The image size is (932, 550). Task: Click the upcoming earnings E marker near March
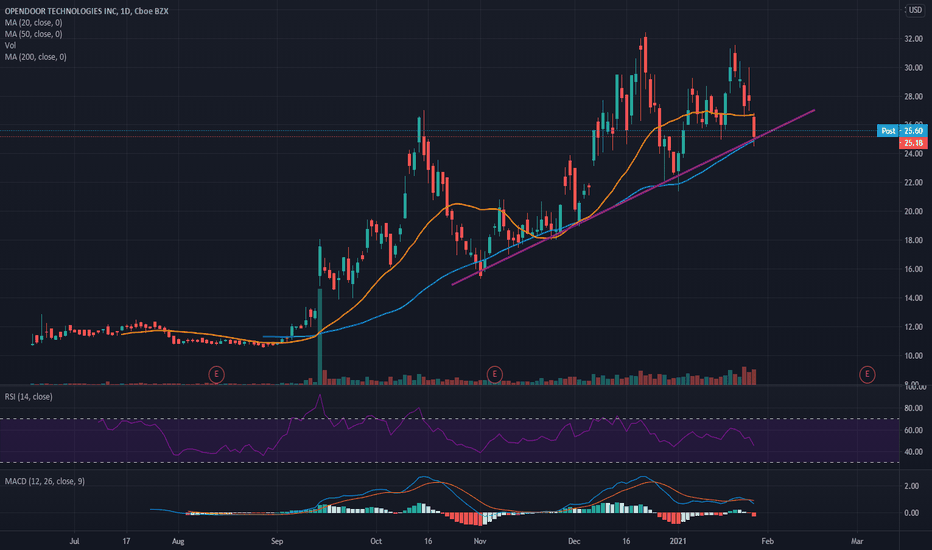[867, 374]
